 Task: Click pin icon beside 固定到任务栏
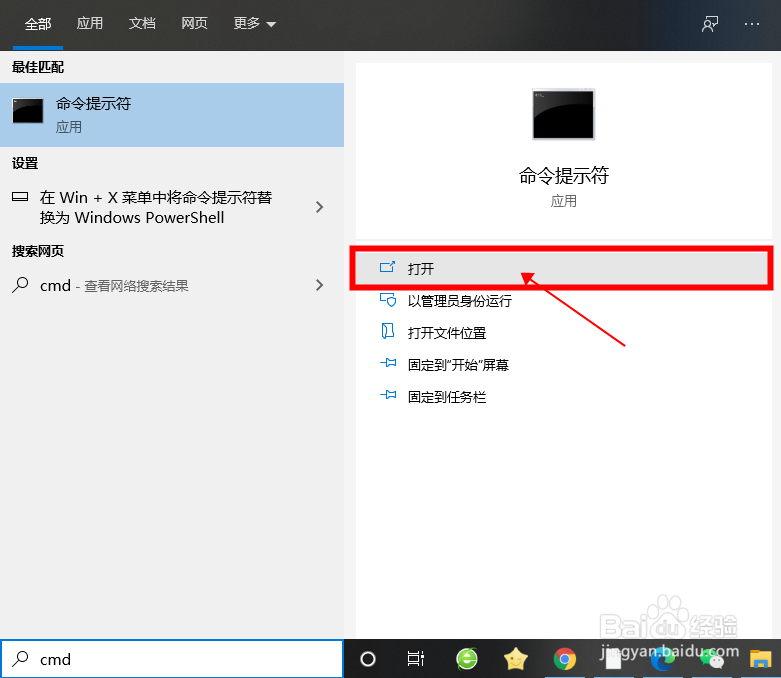(388, 396)
